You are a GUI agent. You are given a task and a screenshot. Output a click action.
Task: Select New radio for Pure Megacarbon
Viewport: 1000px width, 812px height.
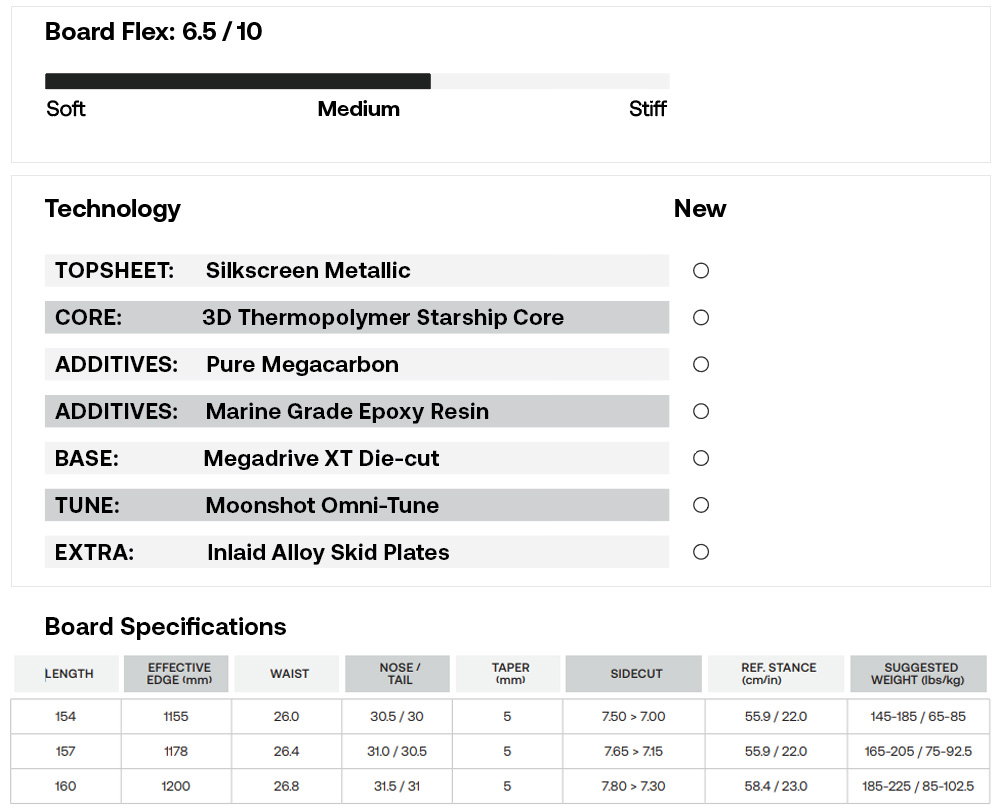tap(701, 364)
